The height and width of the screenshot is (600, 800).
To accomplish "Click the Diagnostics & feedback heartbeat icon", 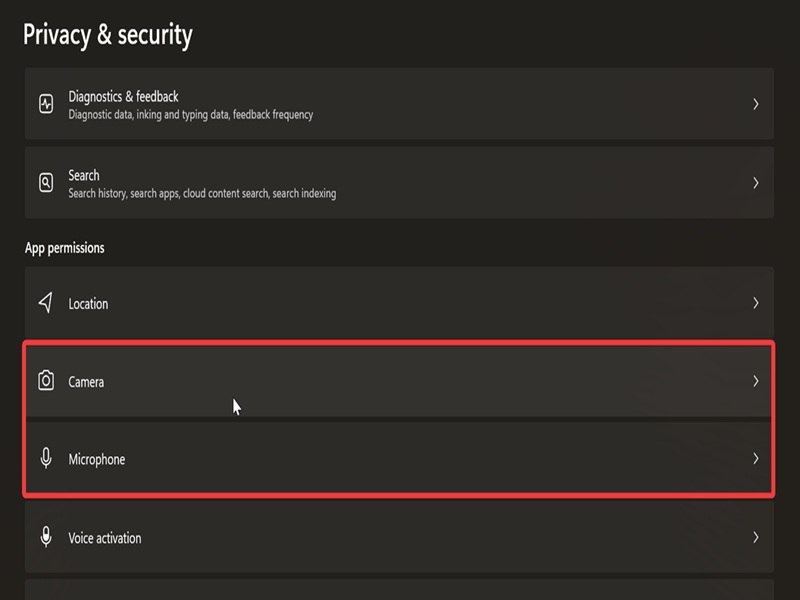I will point(46,104).
